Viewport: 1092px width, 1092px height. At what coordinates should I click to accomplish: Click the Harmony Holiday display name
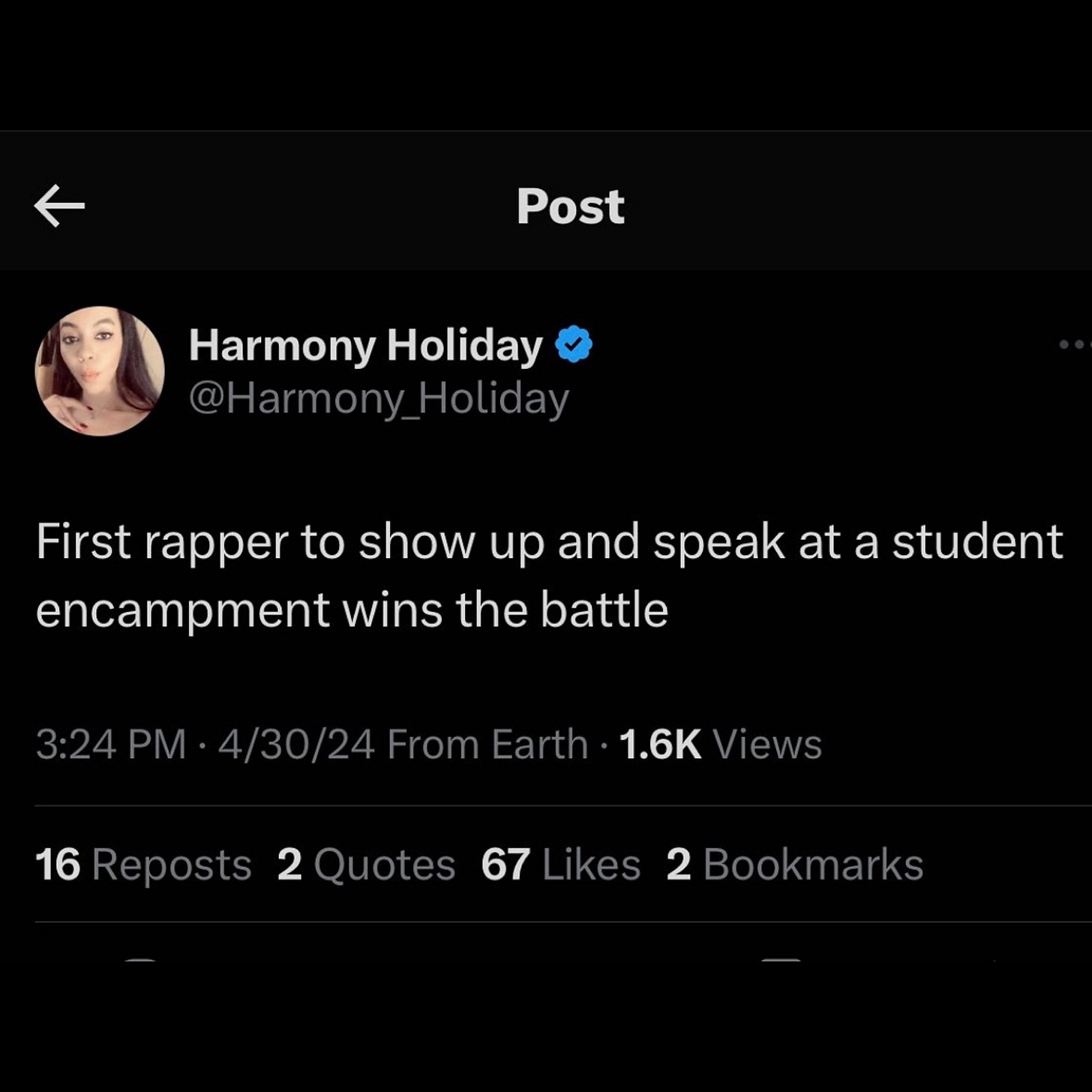(366, 345)
